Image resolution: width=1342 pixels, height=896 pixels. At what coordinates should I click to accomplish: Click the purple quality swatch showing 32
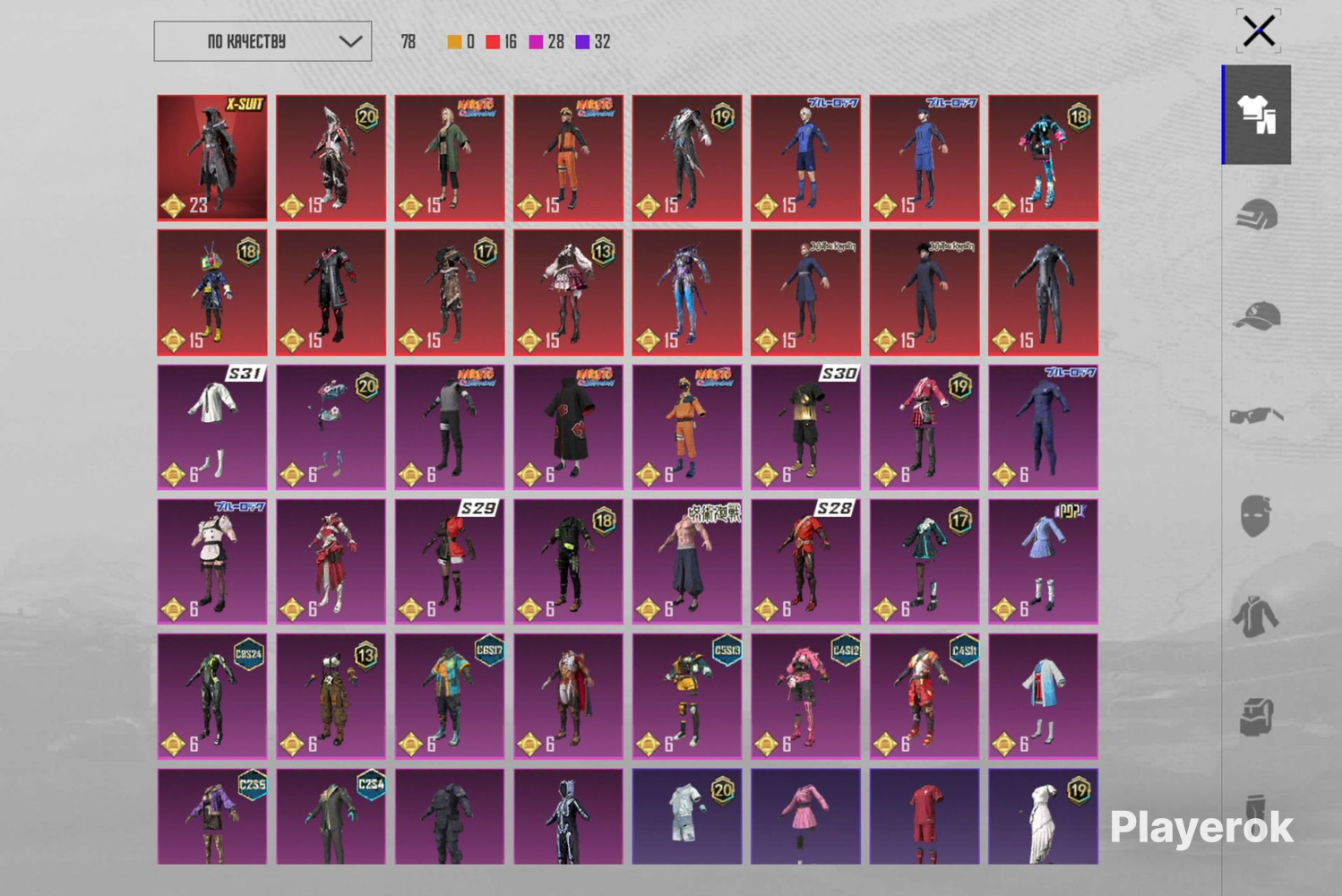click(582, 42)
